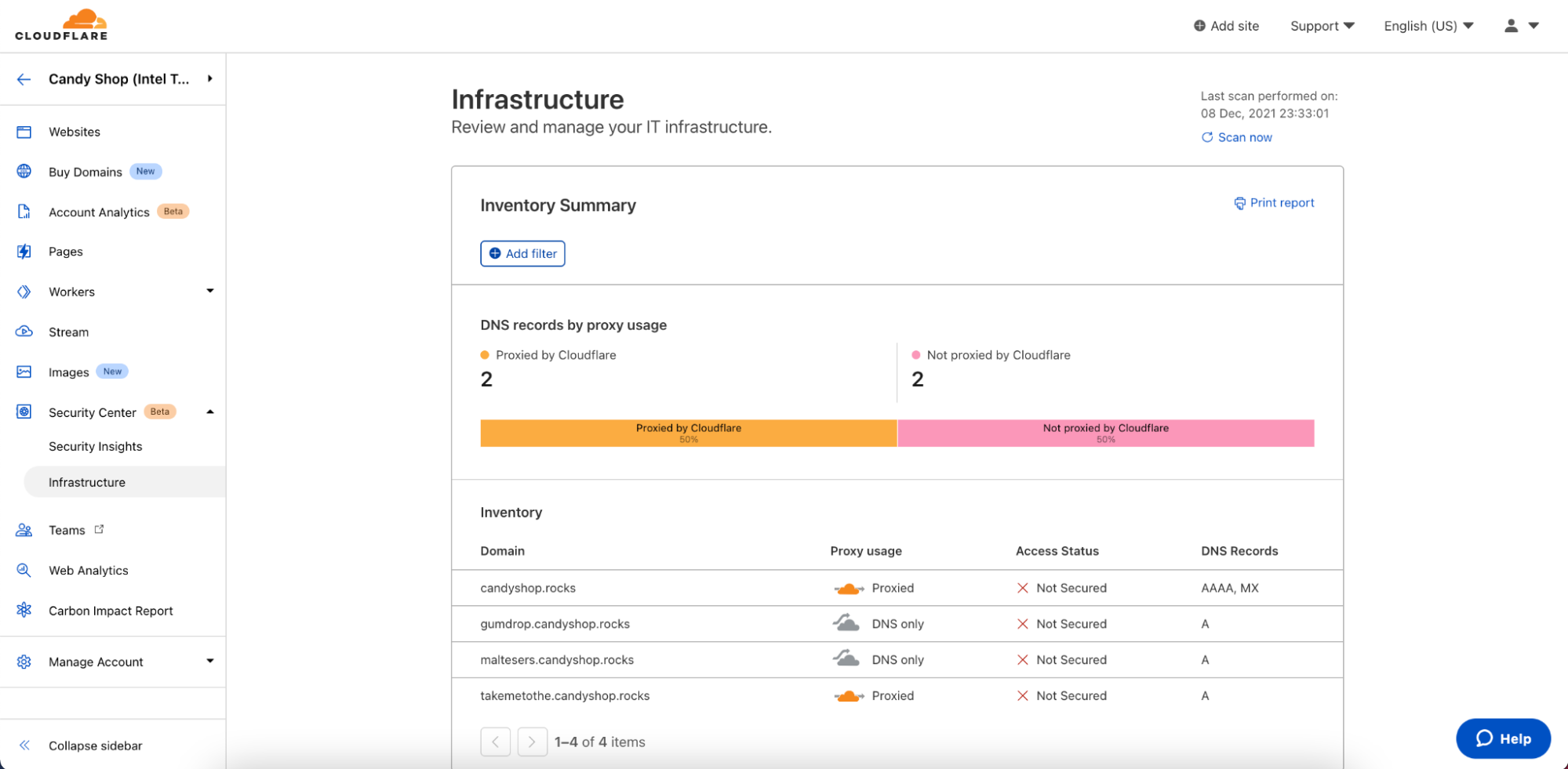The image size is (1568, 769).
Task: Click the maltesers.candyshop.rocks domain cell
Action: [x=557, y=660]
